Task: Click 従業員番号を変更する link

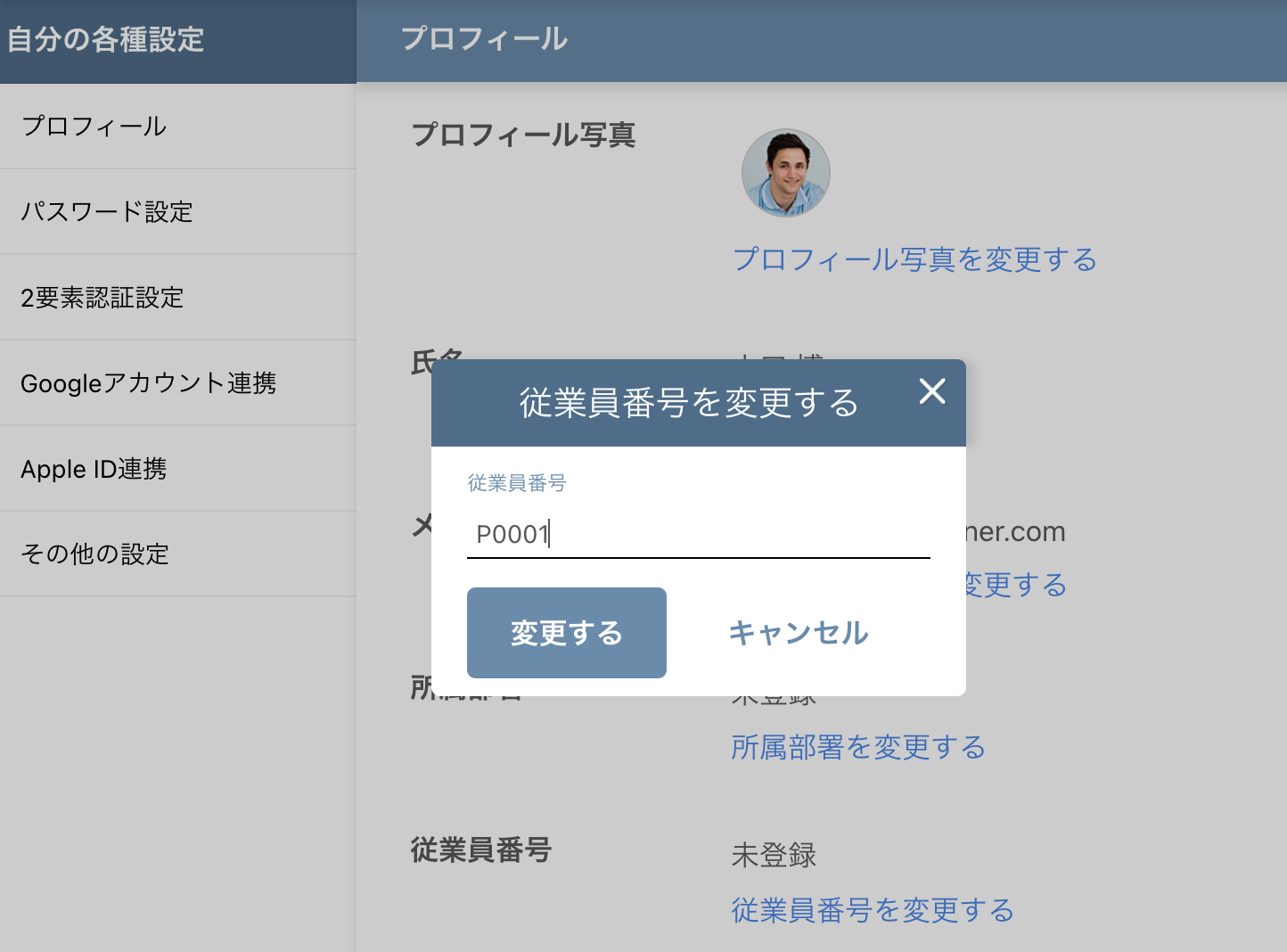Action: point(871,910)
